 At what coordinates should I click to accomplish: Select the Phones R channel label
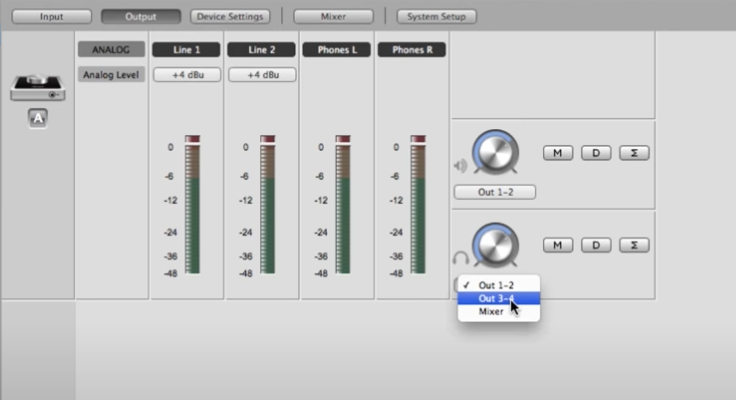point(412,50)
